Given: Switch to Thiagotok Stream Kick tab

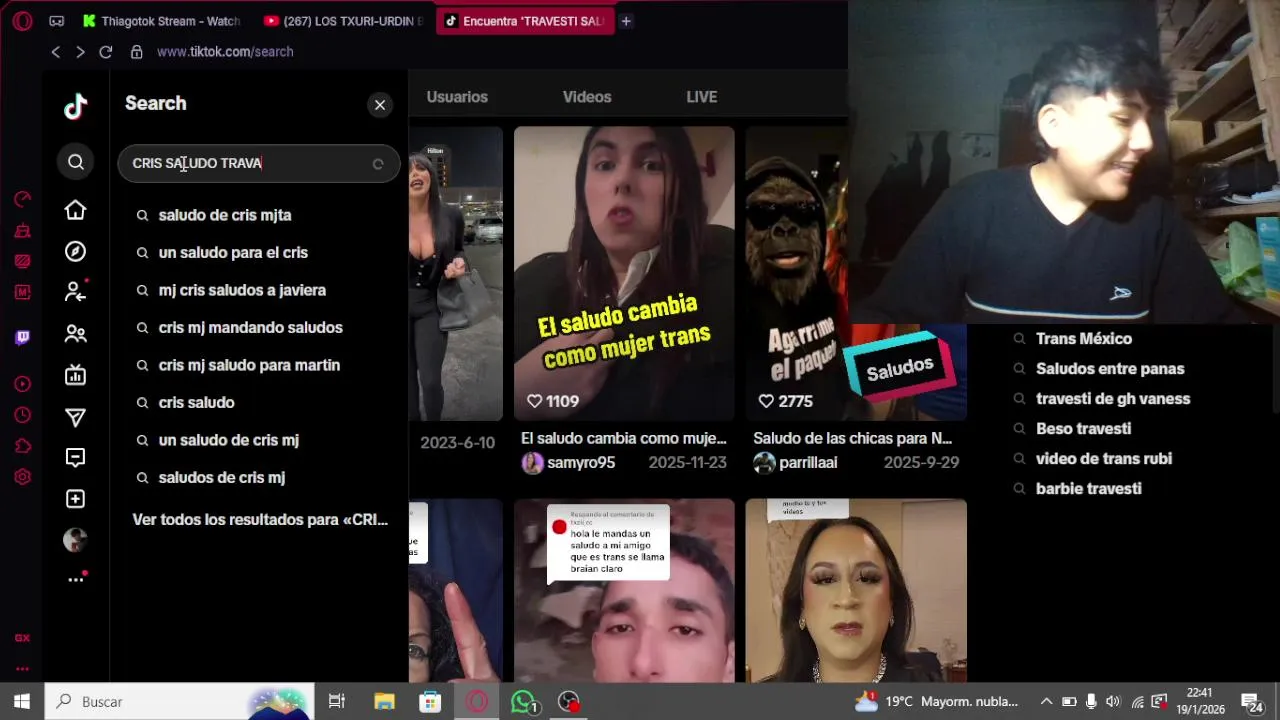Looking at the screenshot, I should [x=162, y=21].
